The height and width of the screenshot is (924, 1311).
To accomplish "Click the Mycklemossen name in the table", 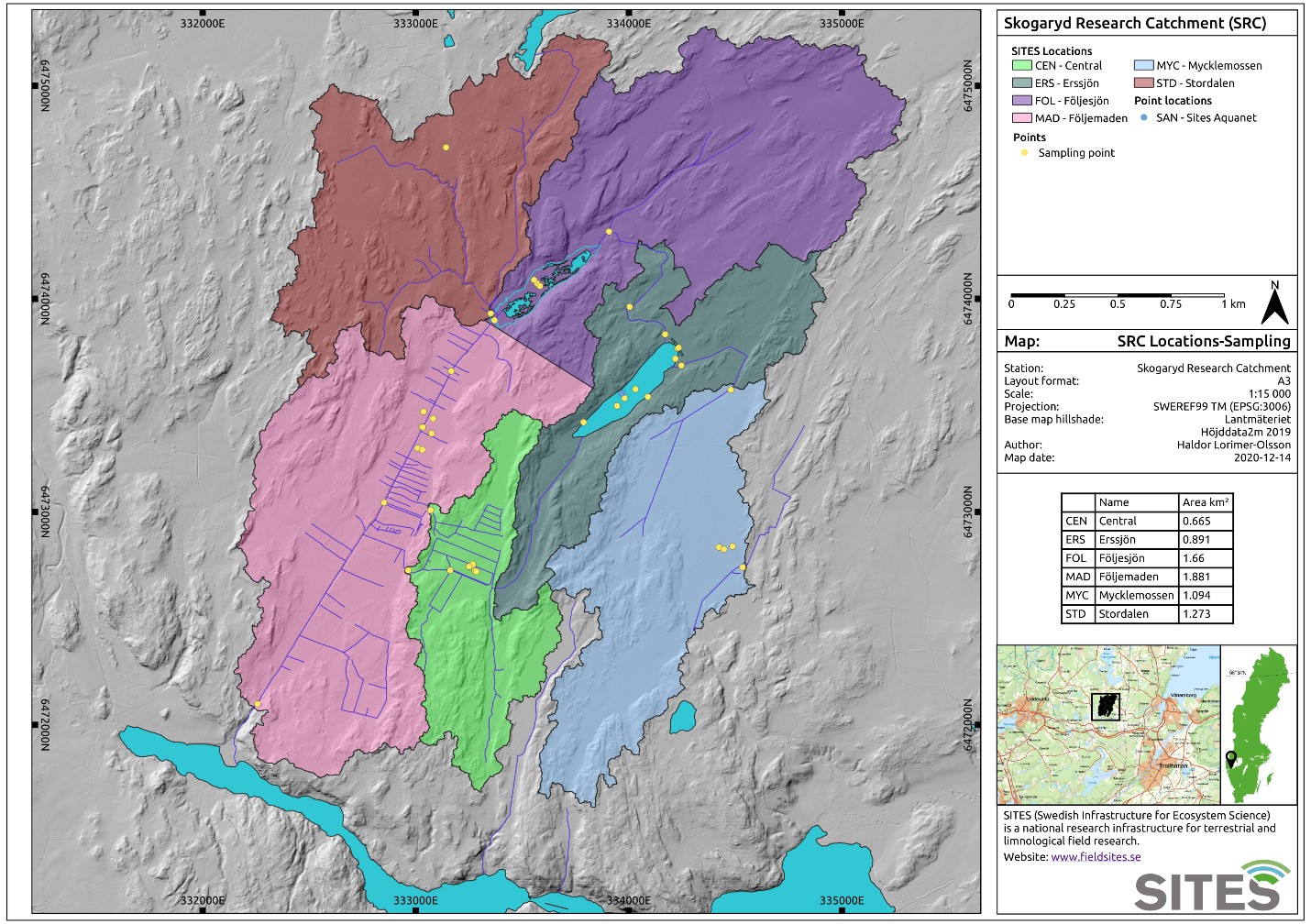I will (x=1136, y=596).
